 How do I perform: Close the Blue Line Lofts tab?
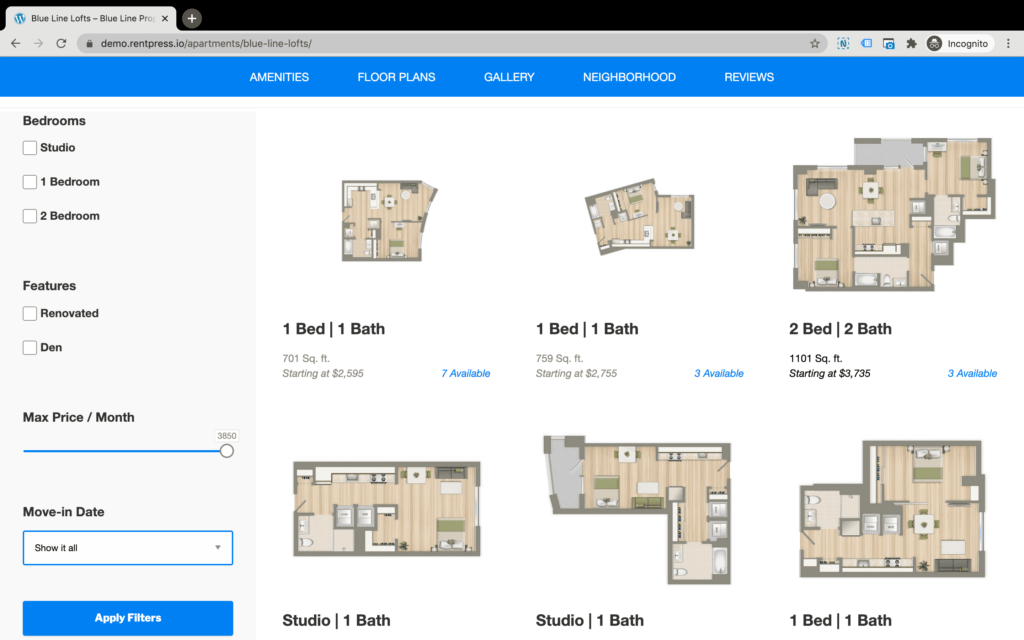(165, 18)
